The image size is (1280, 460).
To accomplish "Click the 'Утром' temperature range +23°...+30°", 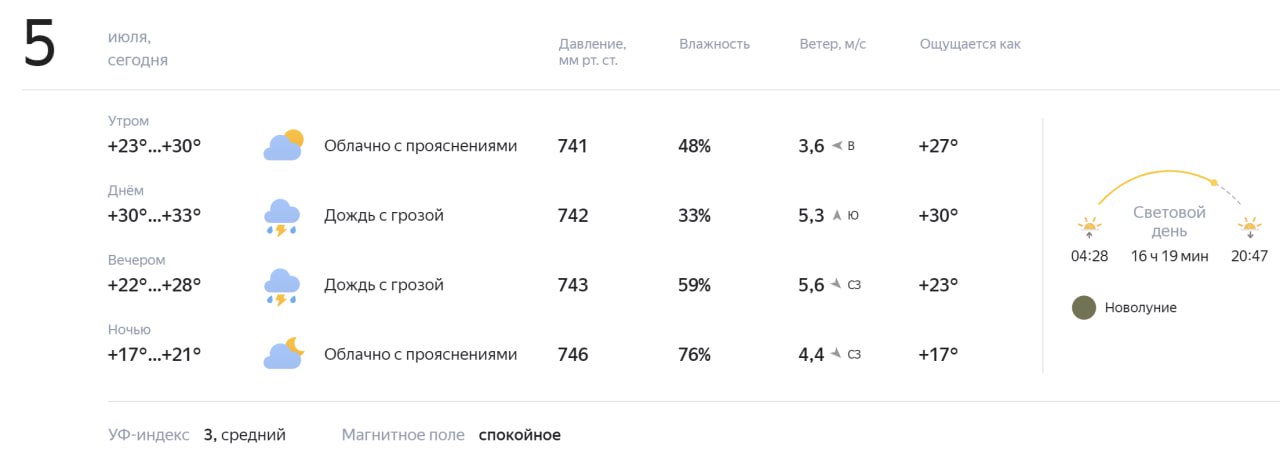I will [154, 146].
